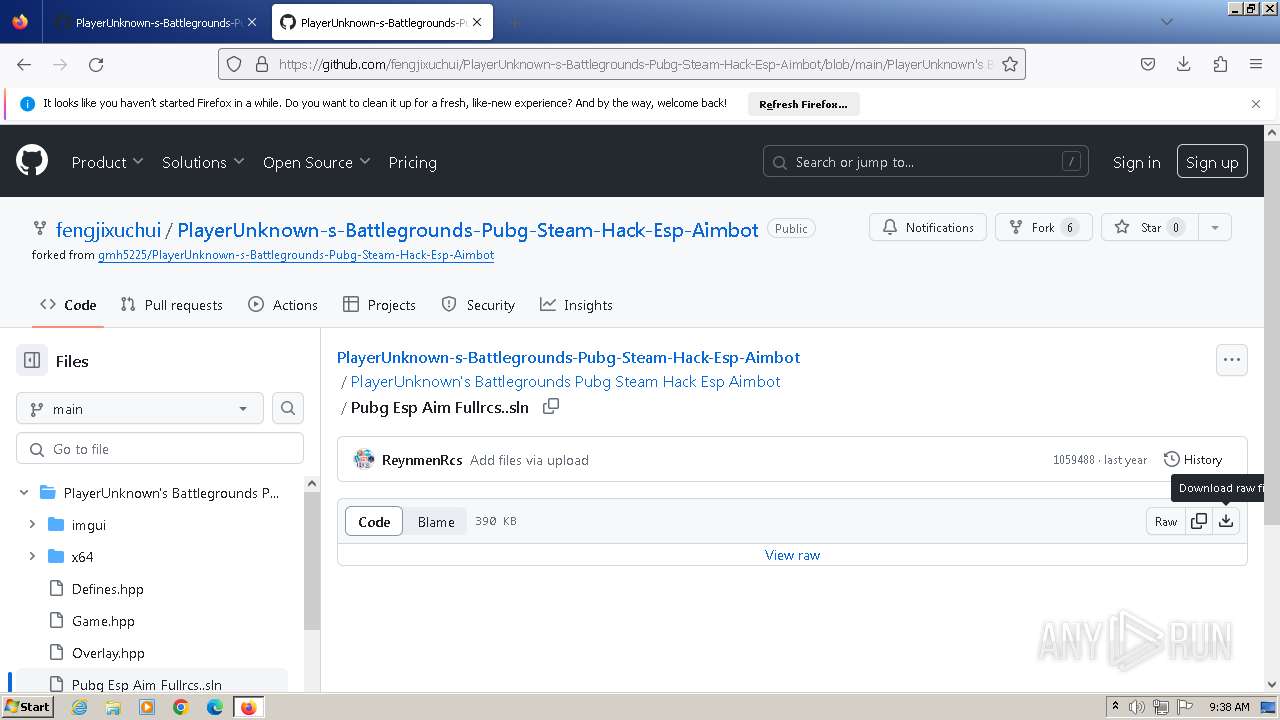
Task: Click the Sign in link
Action: pyautogui.click(x=1137, y=162)
